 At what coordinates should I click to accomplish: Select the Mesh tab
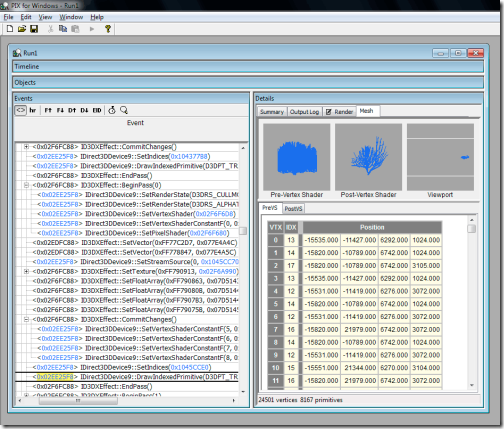coord(367,111)
